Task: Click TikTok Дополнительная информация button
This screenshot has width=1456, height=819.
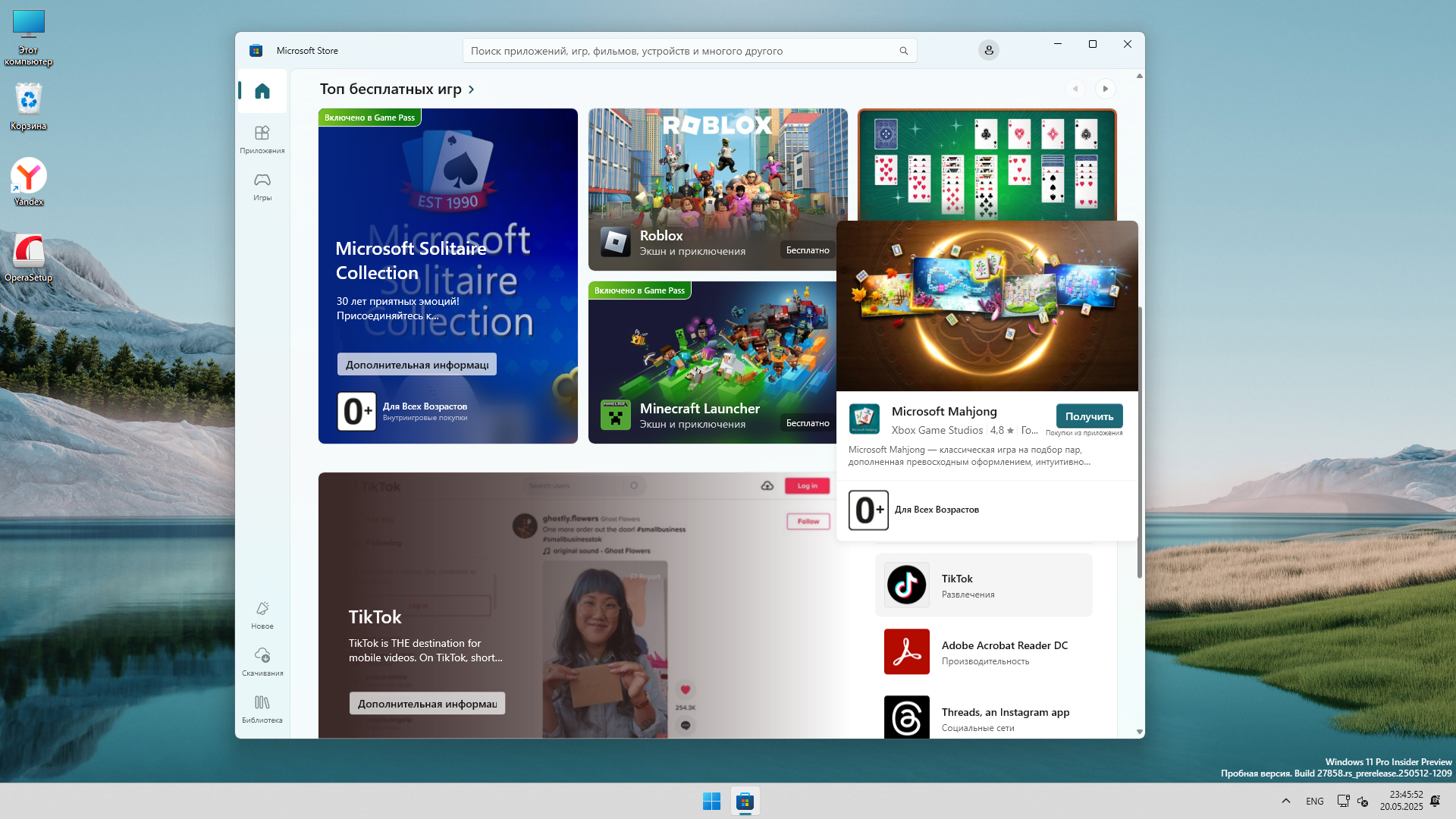Action: (427, 704)
